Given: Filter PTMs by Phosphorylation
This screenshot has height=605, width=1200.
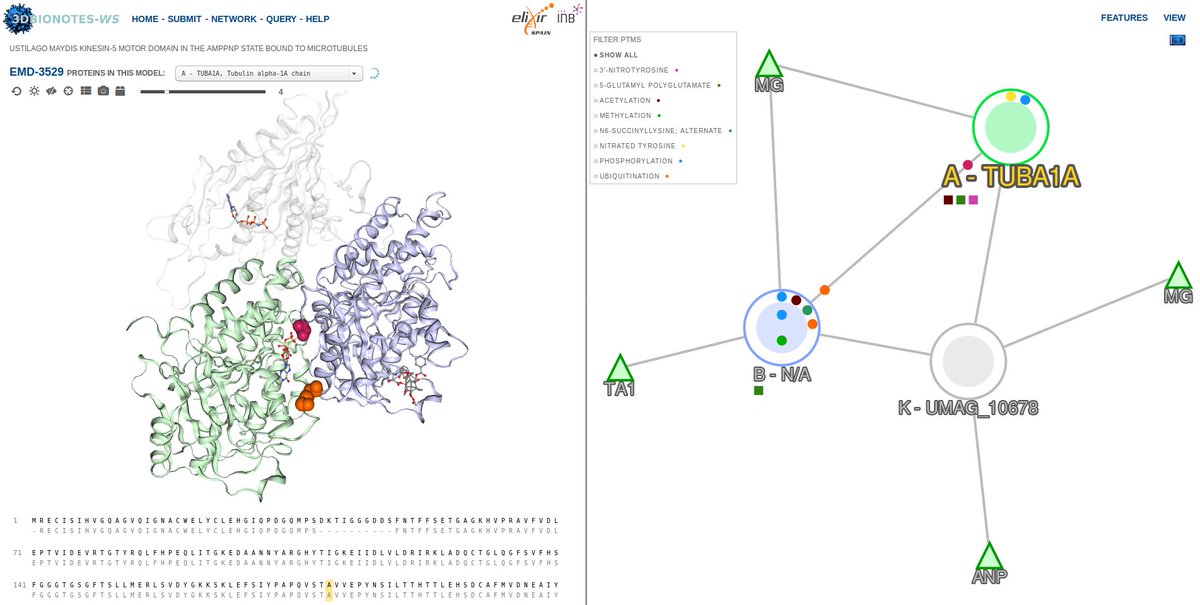Looking at the screenshot, I should tap(638, 161).
